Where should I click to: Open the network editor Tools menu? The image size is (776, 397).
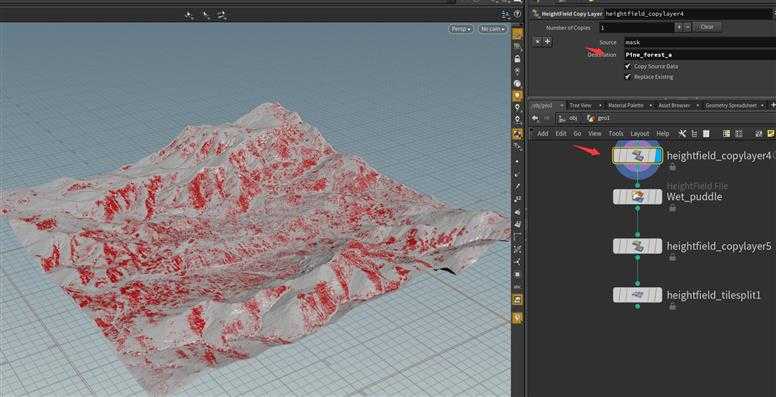pyautogui.click(x=616, y=134)
